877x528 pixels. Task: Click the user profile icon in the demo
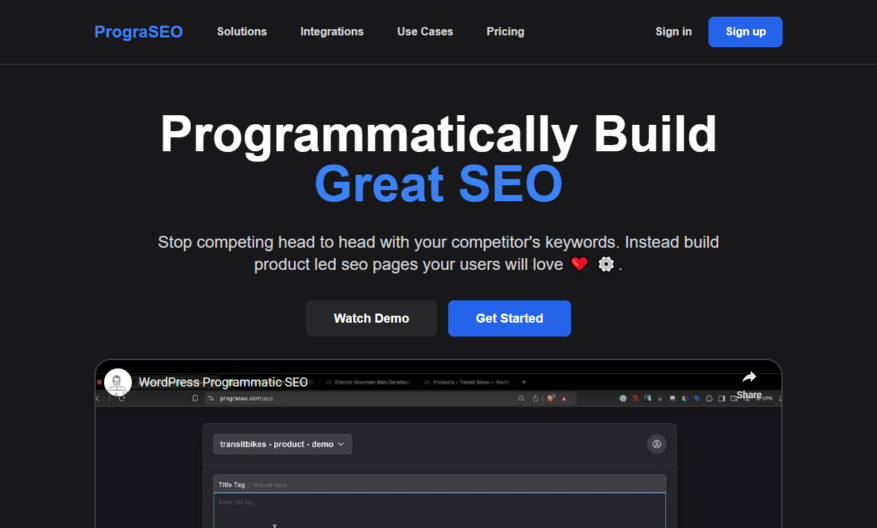tap(657, 444)
